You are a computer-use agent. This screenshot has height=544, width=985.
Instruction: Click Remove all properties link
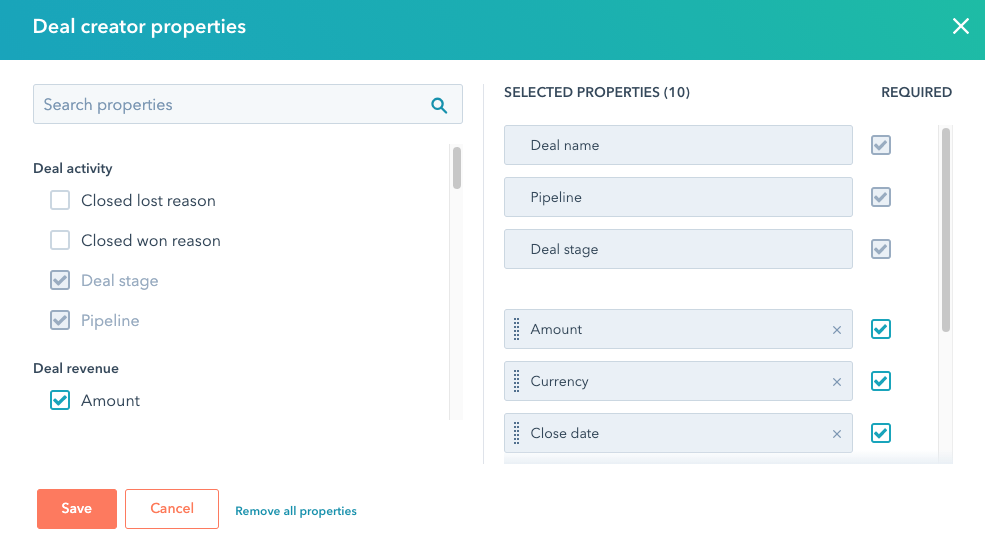coord(296,511)
